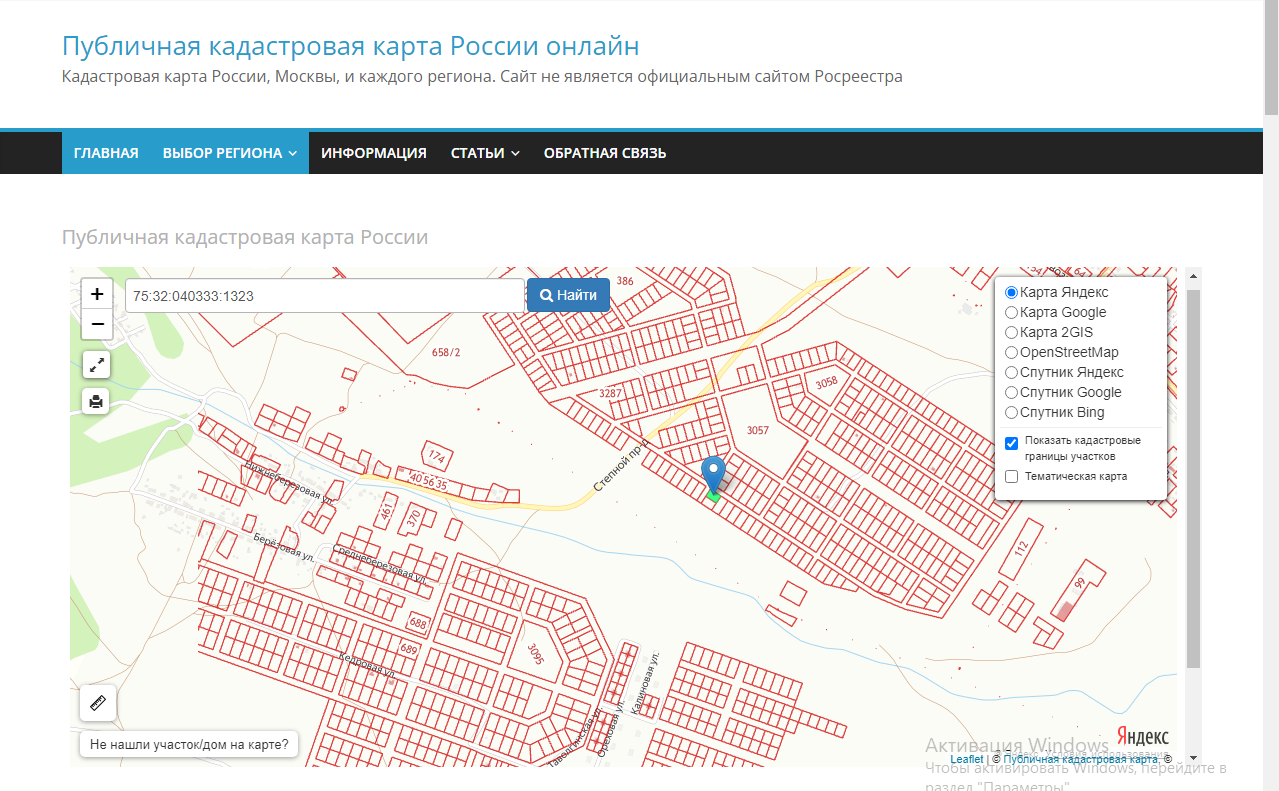Open the Главная menu item
Viewport: 1279px width, 791px height.
pyautogui.click(x=106, y=153)
